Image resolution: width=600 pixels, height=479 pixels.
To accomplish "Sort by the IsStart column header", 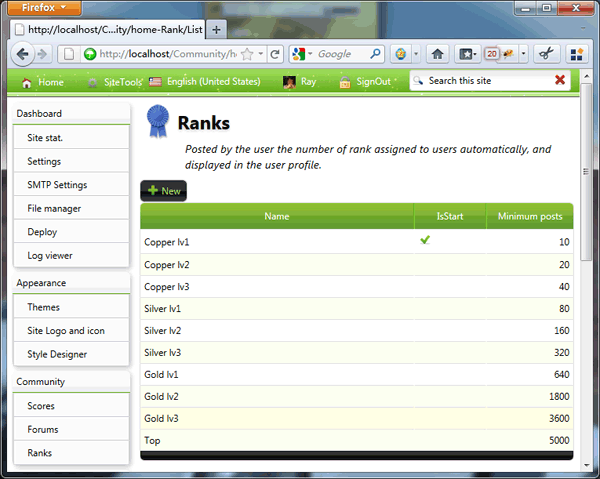I will point(450,216).
